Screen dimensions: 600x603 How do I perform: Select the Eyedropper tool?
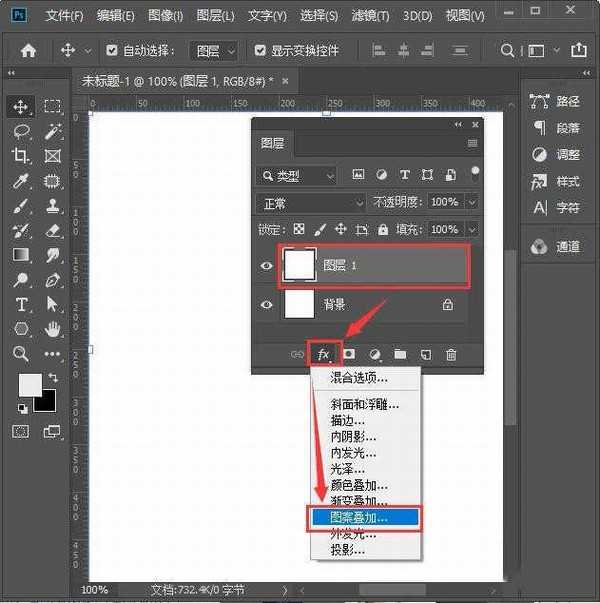[20, 181]
